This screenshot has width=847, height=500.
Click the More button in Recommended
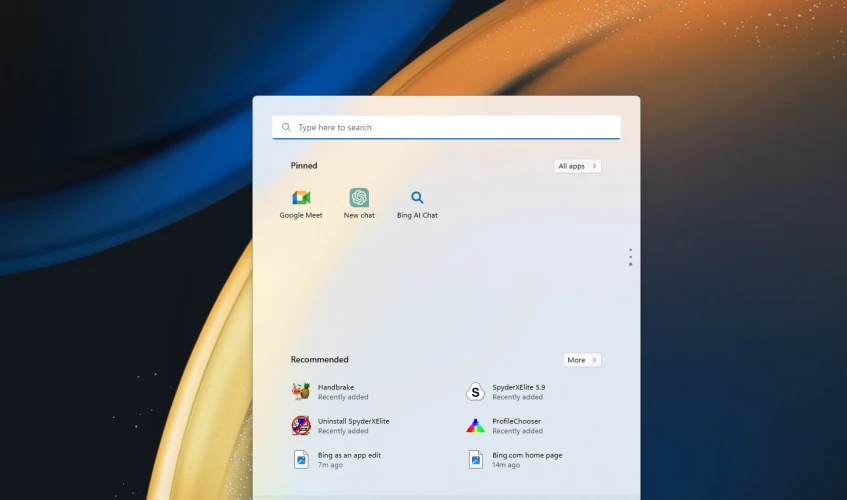point(581,360)
